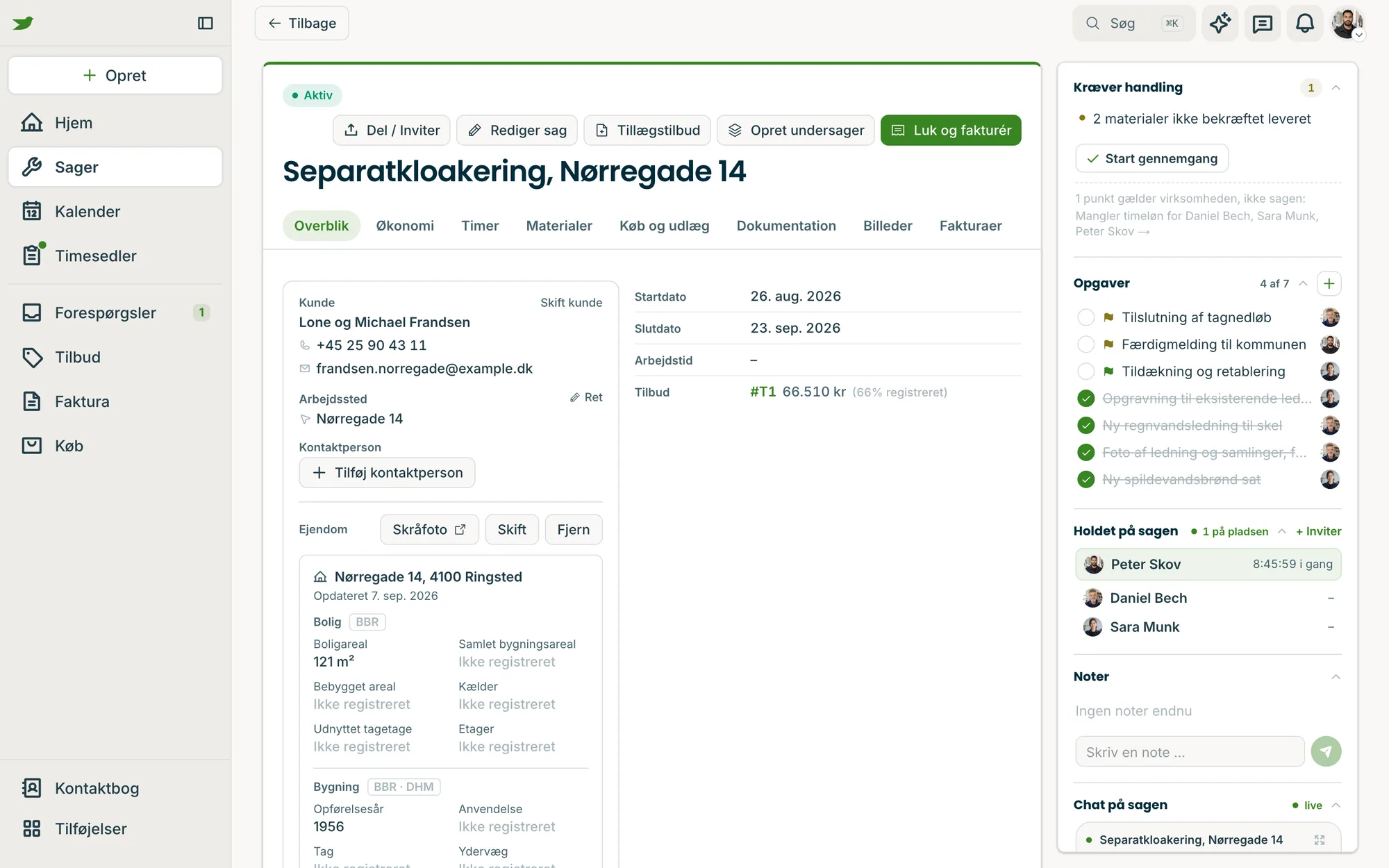Uncheck Ny regnvandsledning til skel task

pyautogui.click(x=1086, y=426)
